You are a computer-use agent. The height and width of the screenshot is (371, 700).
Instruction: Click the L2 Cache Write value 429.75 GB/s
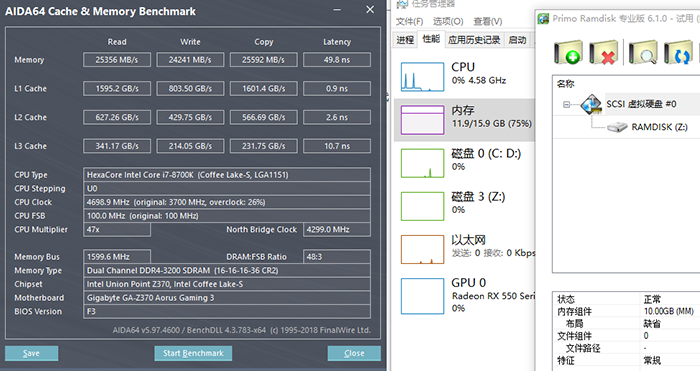(190, 117)
